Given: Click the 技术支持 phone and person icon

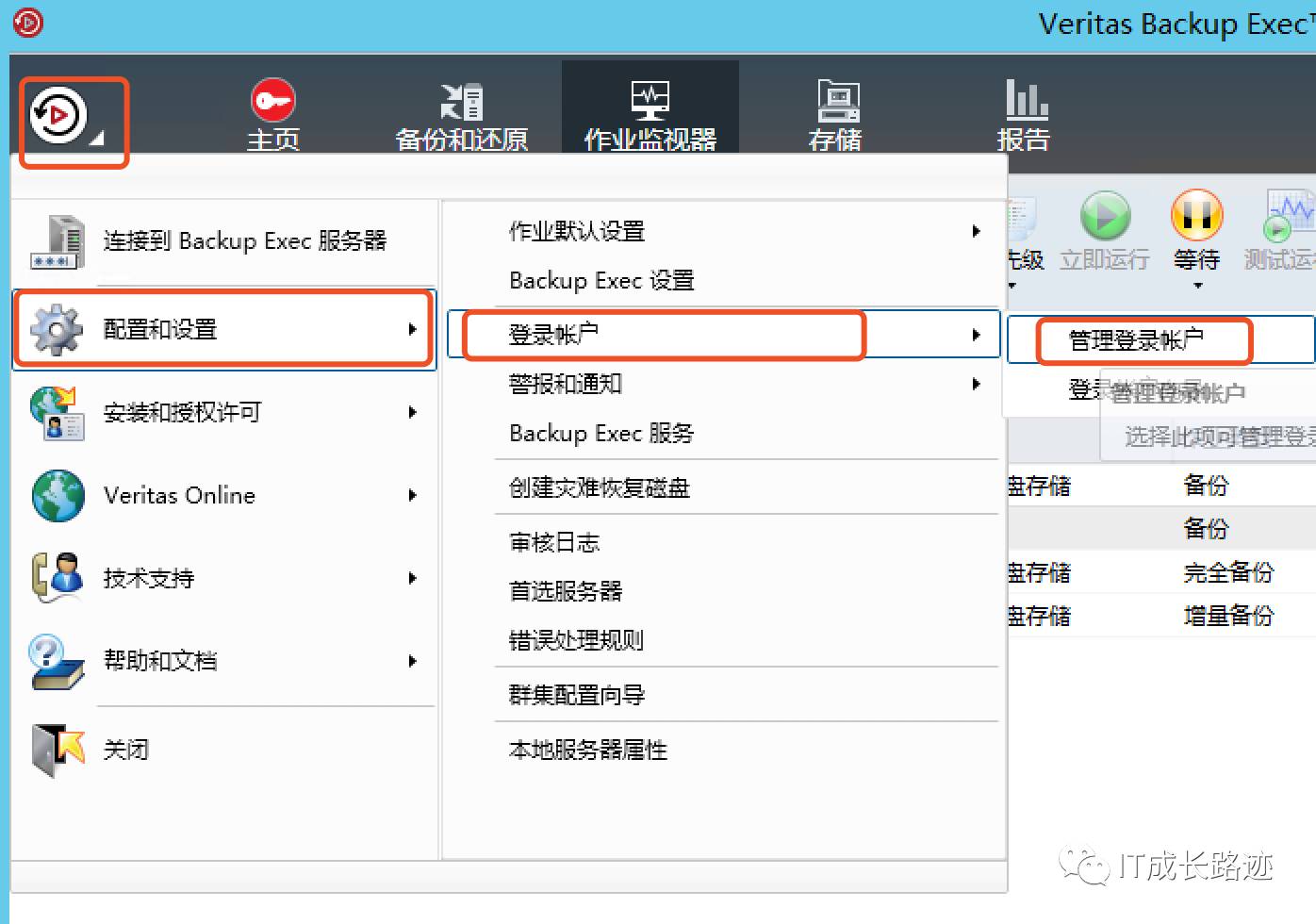Looking at the screenshot, I should coord(58,577).
